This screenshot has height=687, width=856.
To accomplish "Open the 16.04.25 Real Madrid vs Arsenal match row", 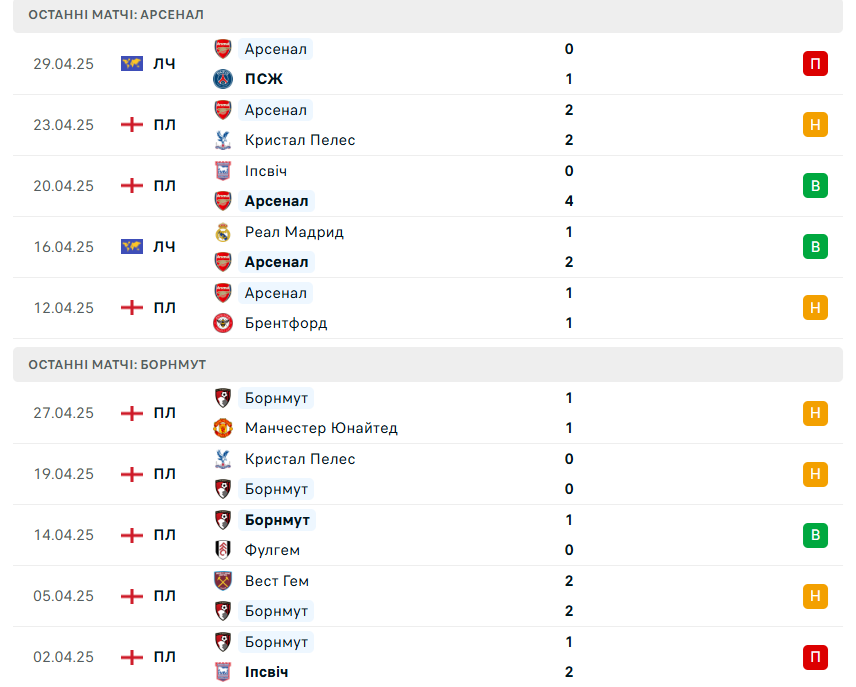I will (428, 247).
